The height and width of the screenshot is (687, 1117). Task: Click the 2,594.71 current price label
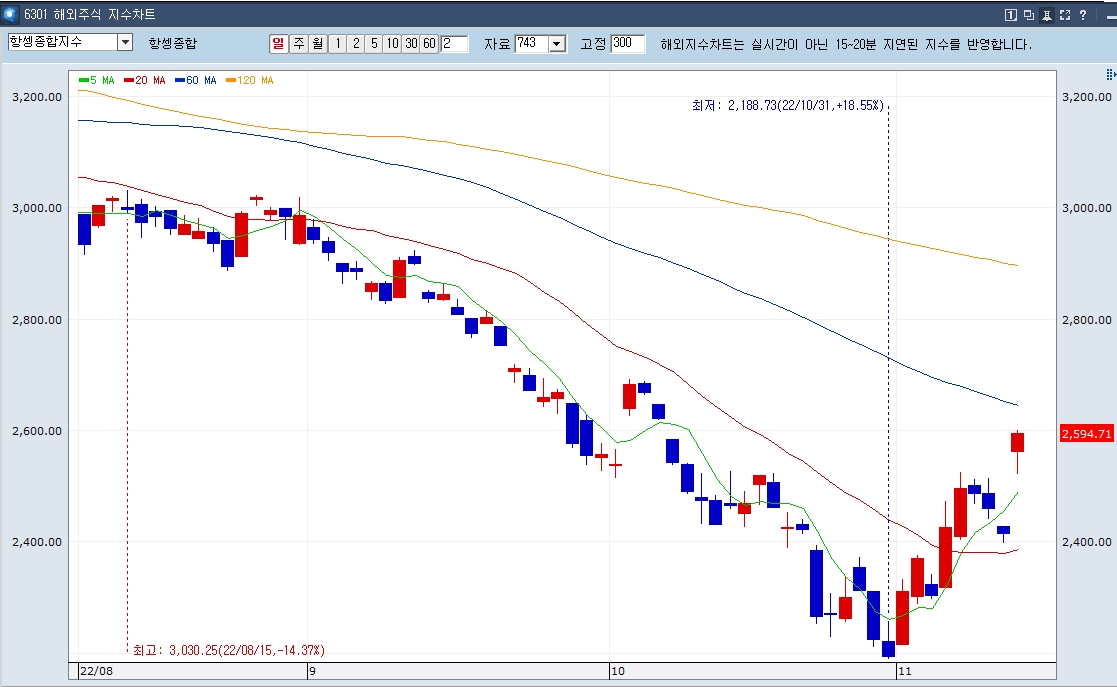pos(1086,433)
